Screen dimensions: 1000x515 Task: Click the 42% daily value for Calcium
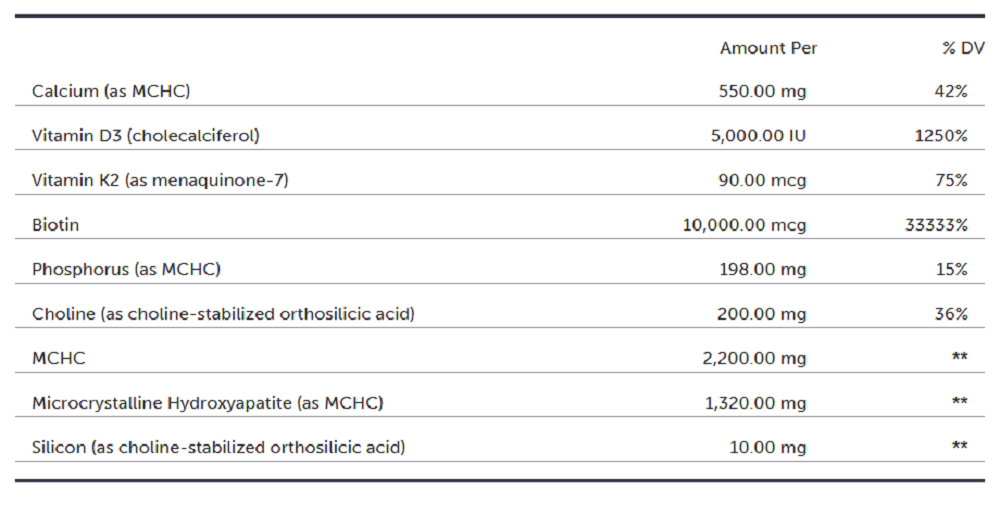[x=951, y=91]
